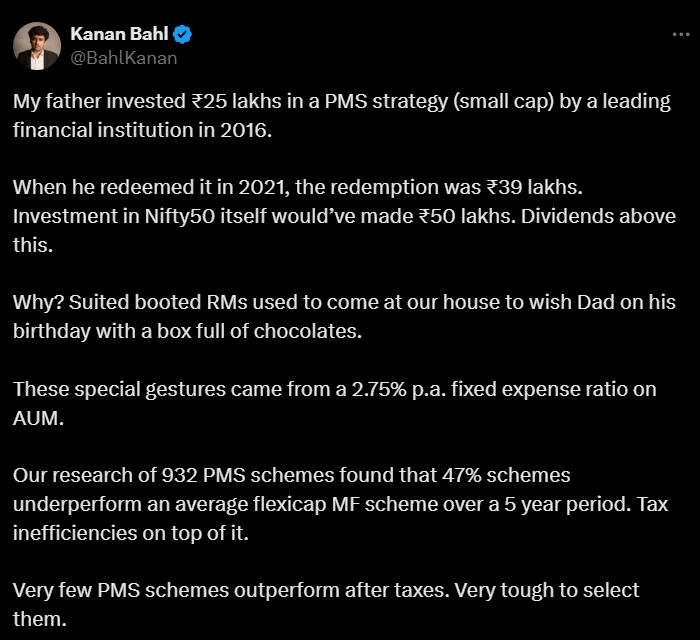This screenshot has height=640, width=700.
Task: Click the final word "them." of the tweet
Action: pos(40,619)
